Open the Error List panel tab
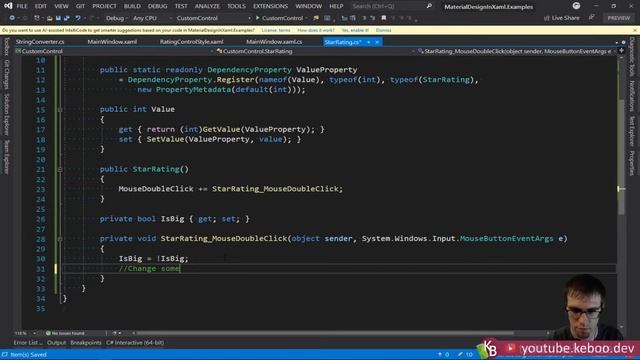640x360 pixels. pos(28,343)
